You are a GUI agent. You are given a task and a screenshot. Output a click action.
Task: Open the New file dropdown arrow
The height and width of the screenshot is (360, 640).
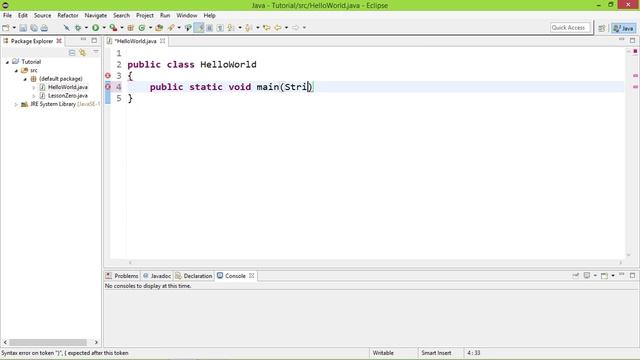pos(14,28)
